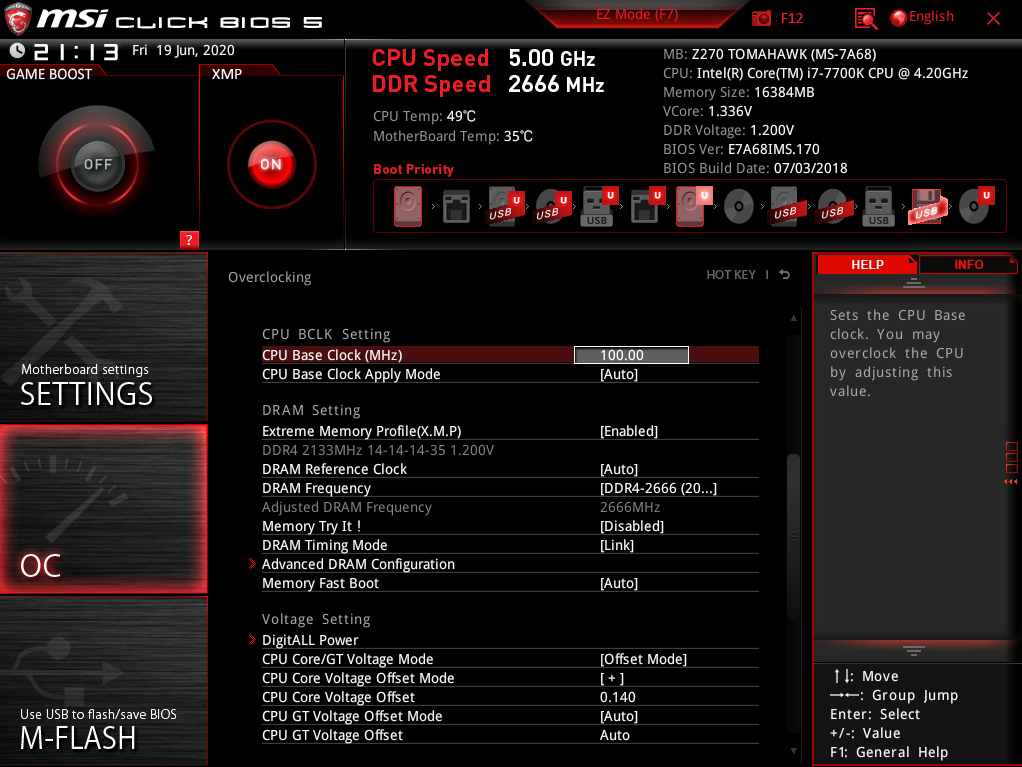1022x767 pixels.
Task: Switch to EZ Mode (F7)
Action: point(637,14)
